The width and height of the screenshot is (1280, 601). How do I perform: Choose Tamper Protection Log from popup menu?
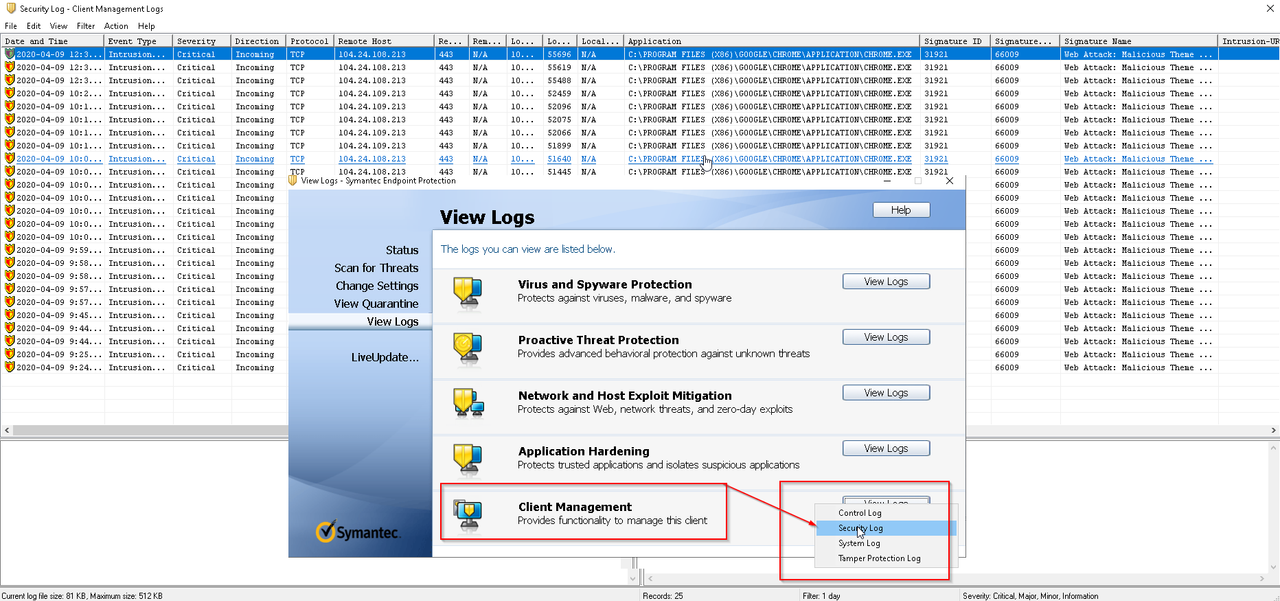885,558
